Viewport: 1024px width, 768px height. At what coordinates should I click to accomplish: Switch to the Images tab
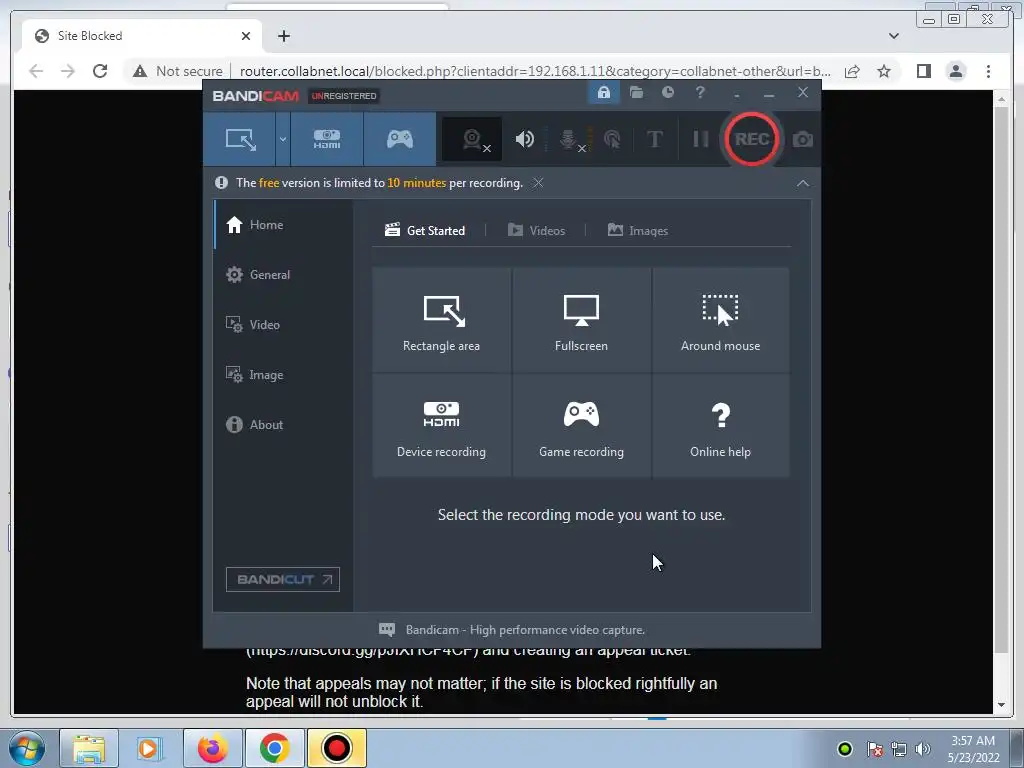coord(637,231)
